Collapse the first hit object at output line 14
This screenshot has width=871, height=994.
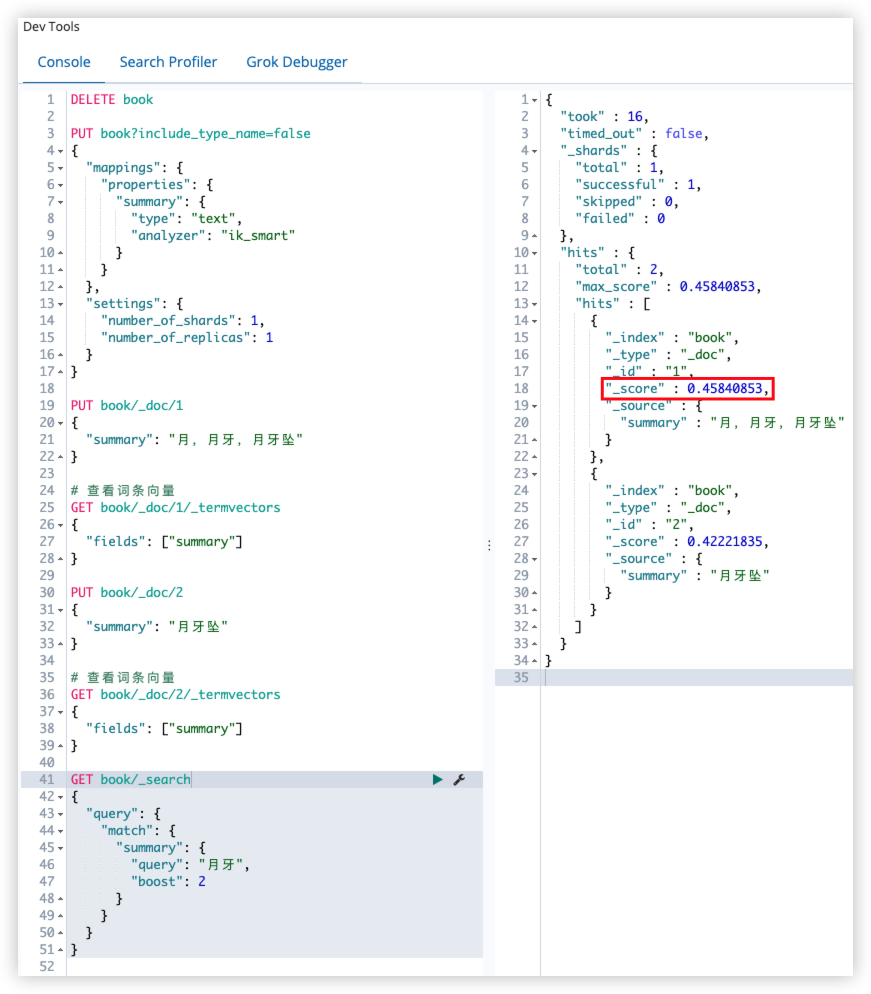[535, 321]
